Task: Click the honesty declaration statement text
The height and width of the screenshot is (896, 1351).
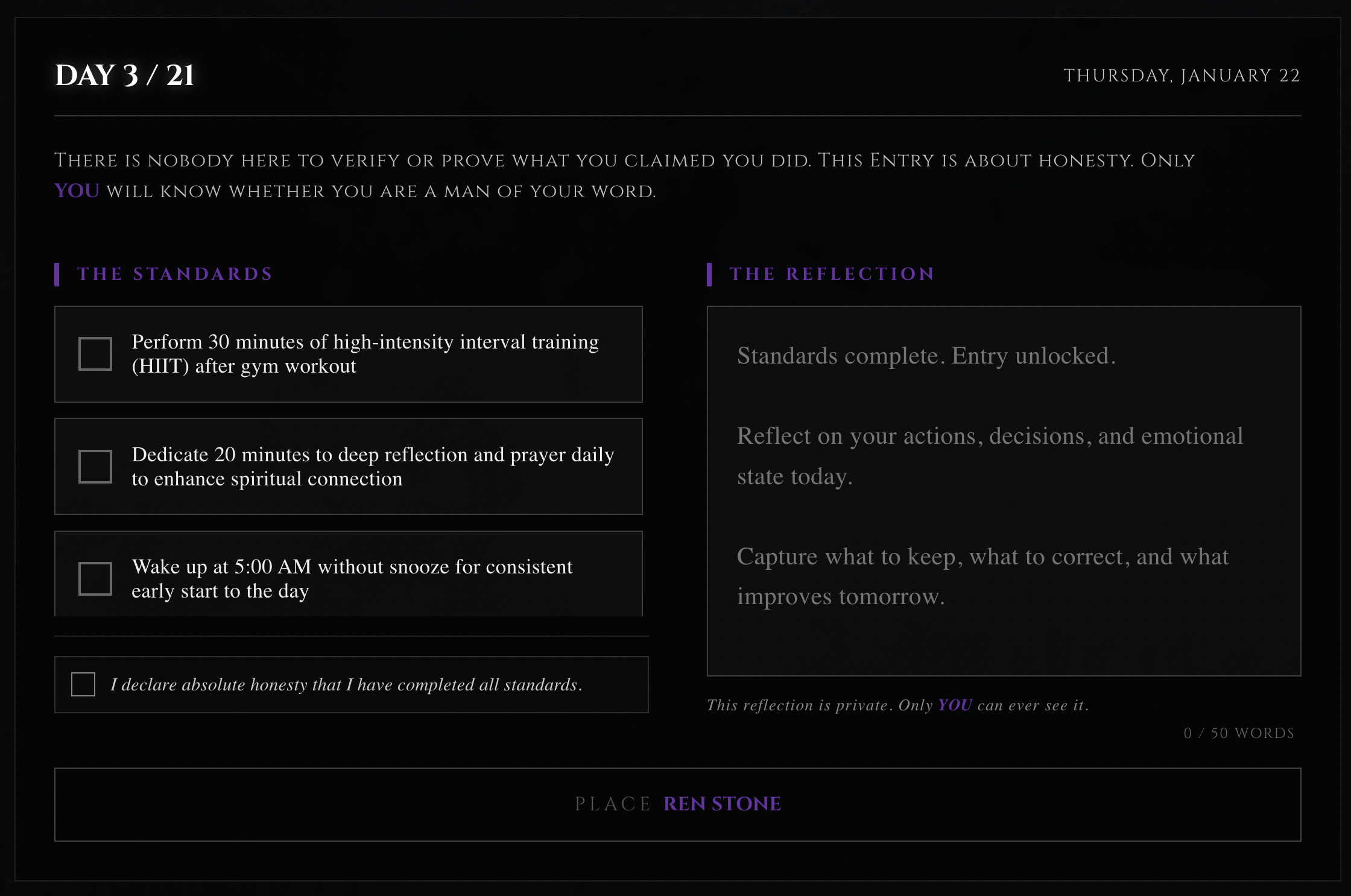Action: point(346,685)
